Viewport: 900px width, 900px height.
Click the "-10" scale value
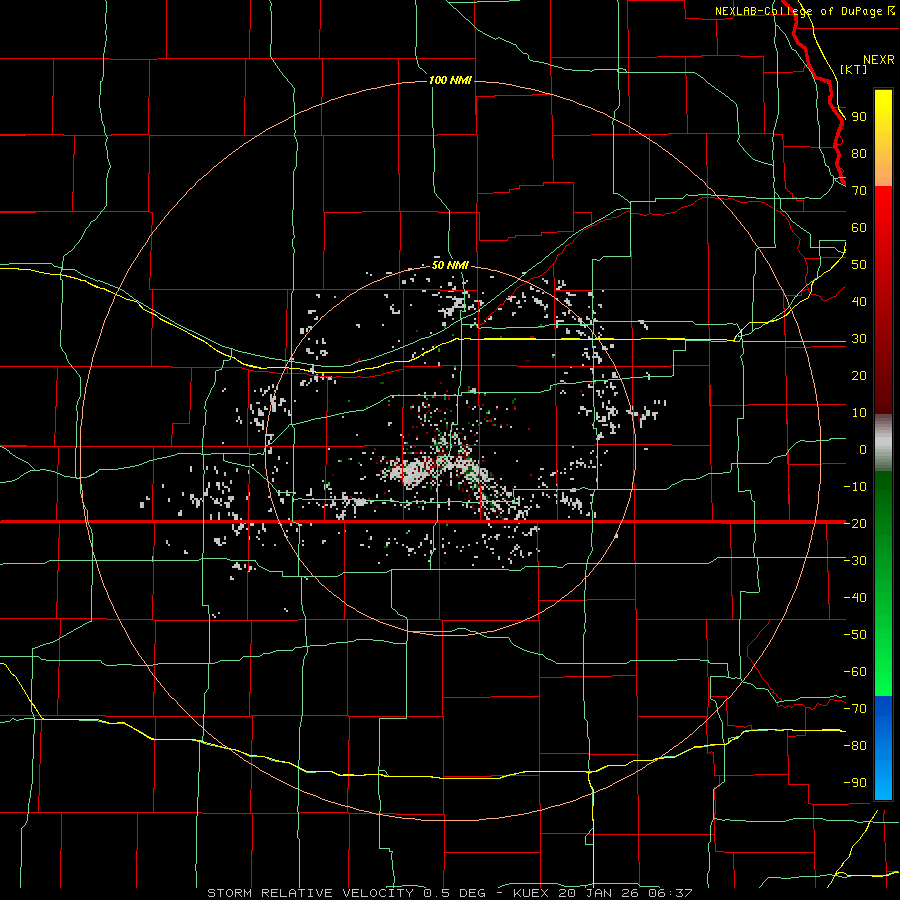pos(855,487)
